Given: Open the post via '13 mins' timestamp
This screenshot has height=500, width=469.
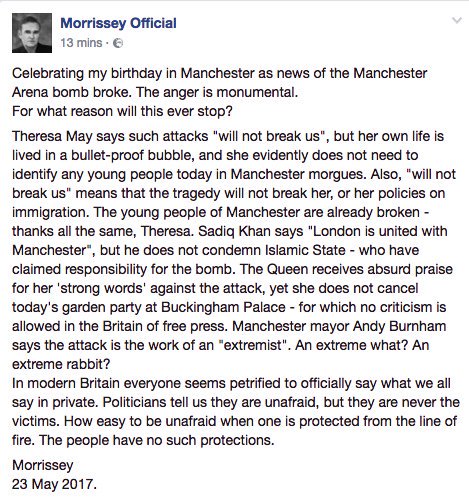Looking at the screenshot, I should pos(81,43).
